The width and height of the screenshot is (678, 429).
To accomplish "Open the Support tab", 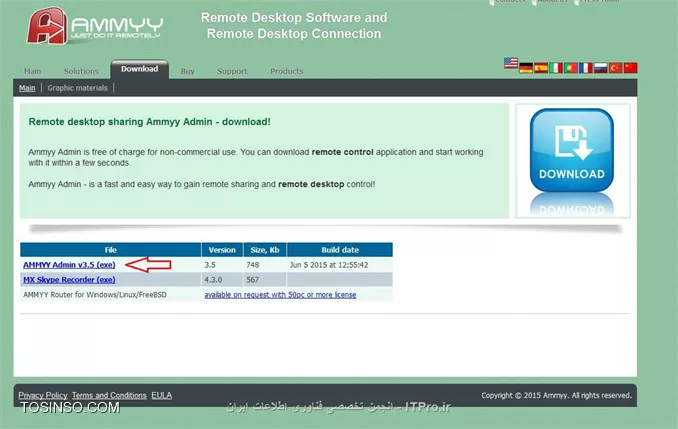I will click(x=232, y=71).
